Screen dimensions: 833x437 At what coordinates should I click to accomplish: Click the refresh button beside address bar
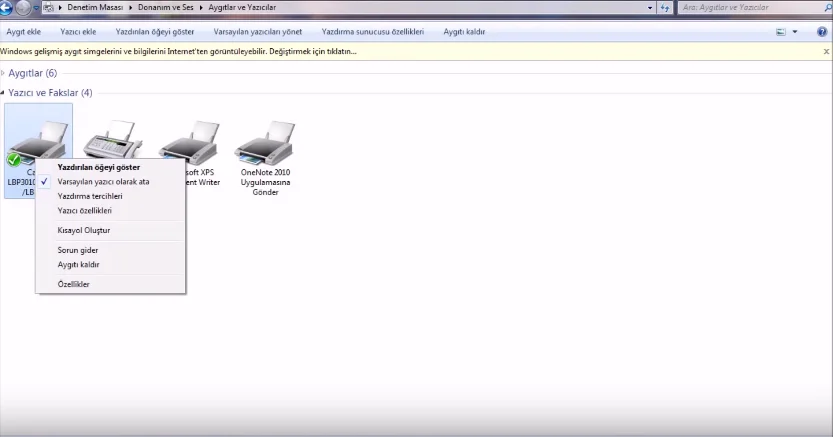coord(665,7)
